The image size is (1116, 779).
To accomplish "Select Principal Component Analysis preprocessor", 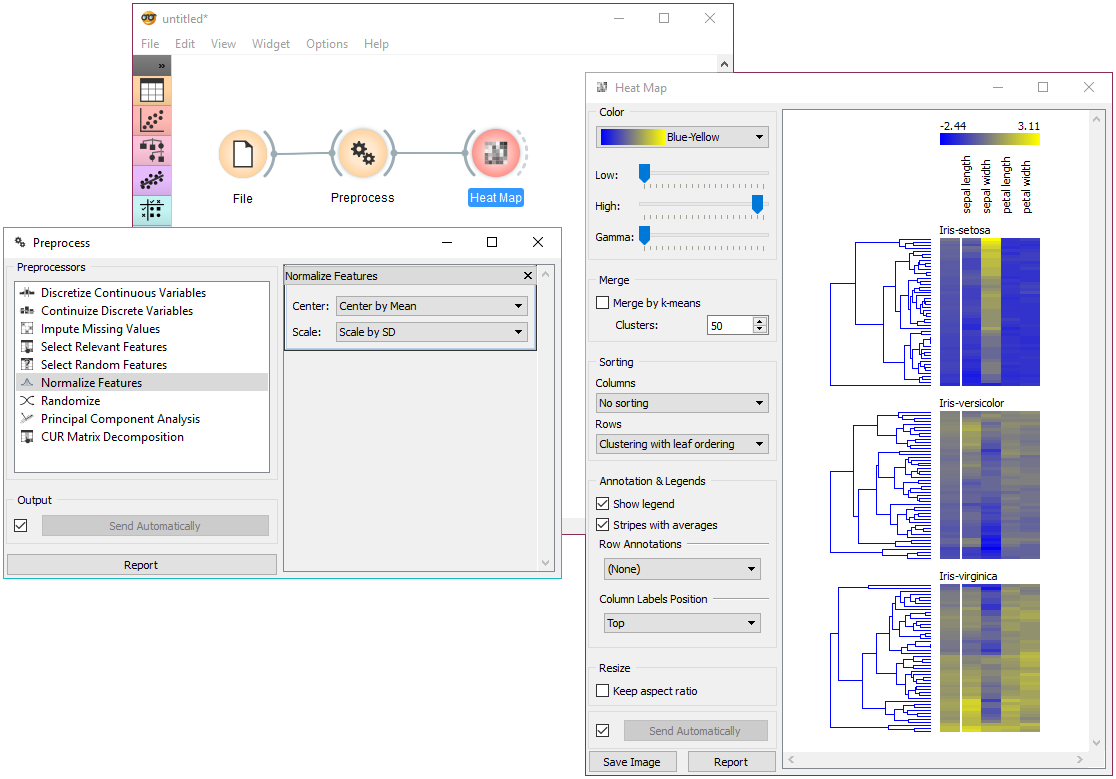I will 120,419.
